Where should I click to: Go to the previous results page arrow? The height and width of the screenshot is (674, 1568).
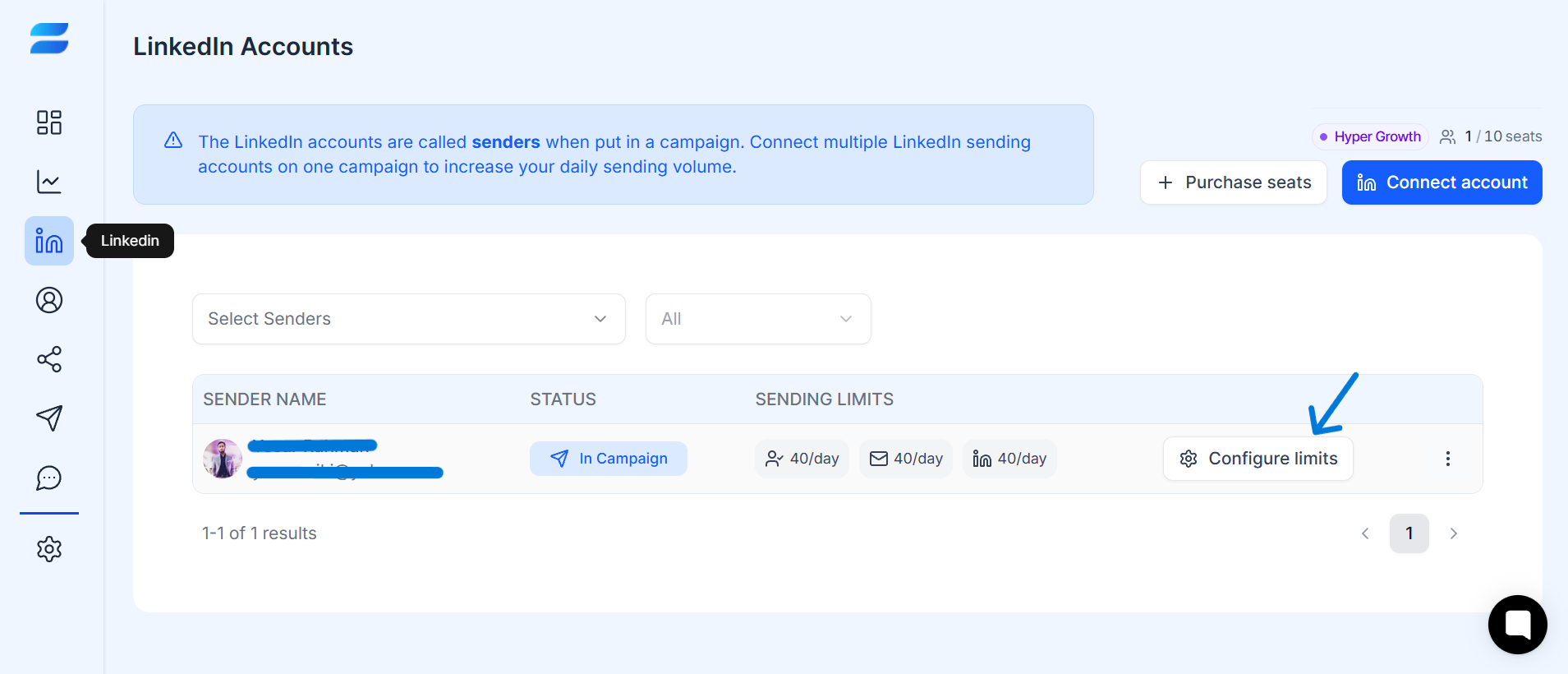click(1365, 533)
